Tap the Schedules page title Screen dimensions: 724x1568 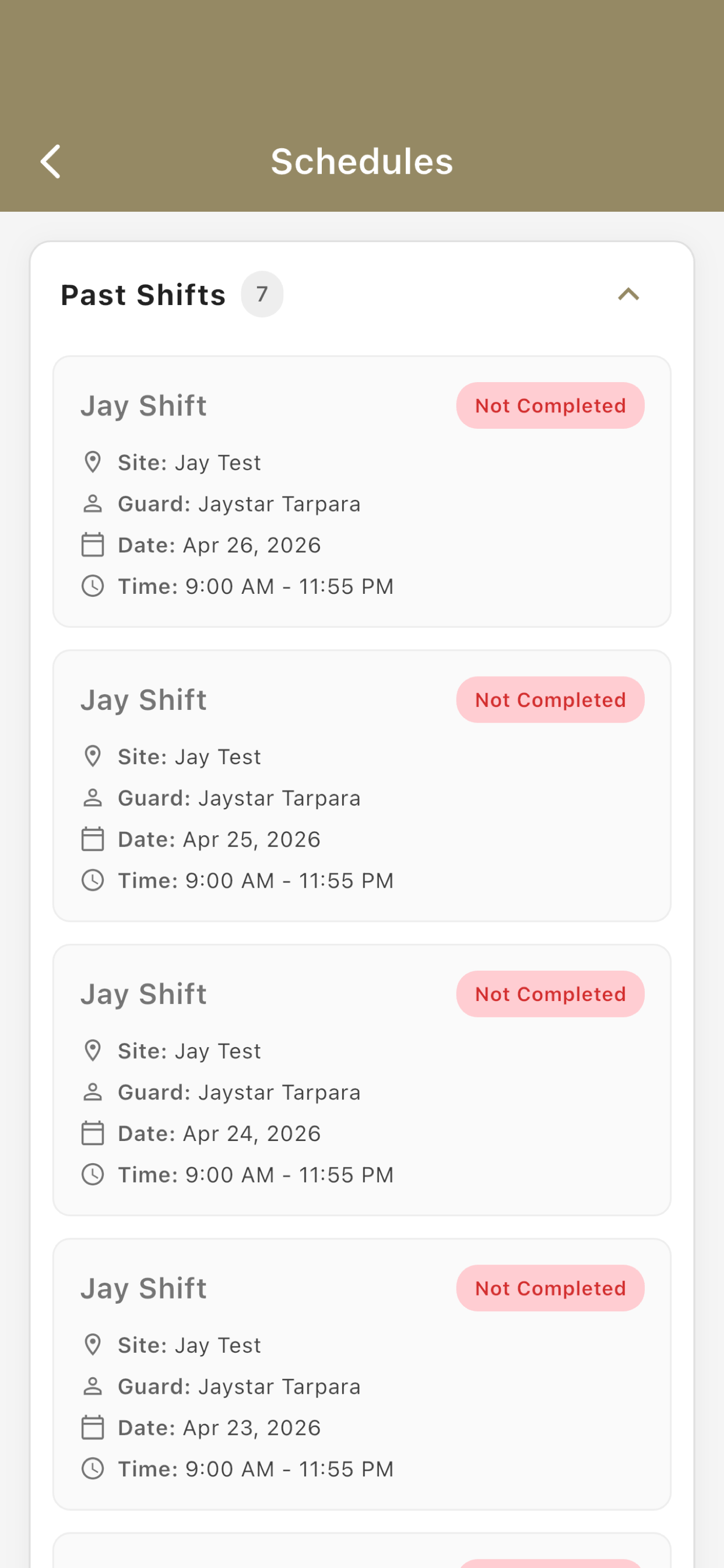[x=362, y=162]
